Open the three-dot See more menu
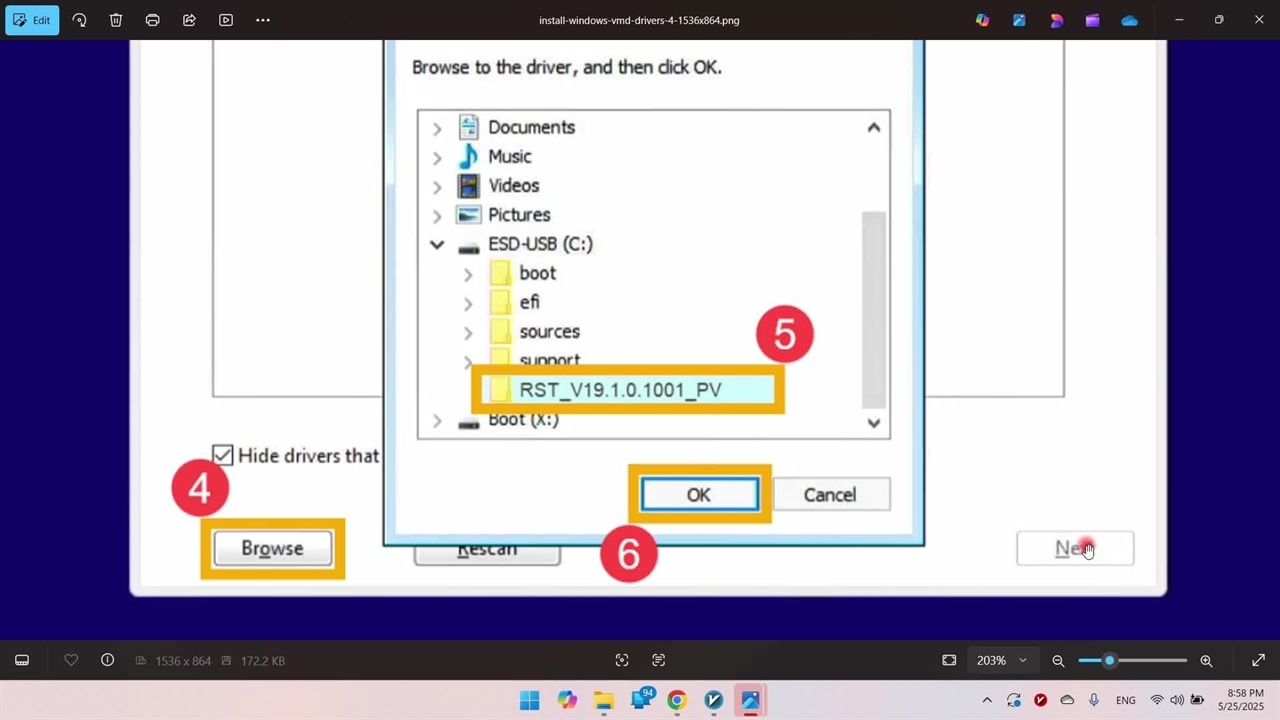Image resolution: width=1280 pixels, height=720 pixels. [263, 20]
